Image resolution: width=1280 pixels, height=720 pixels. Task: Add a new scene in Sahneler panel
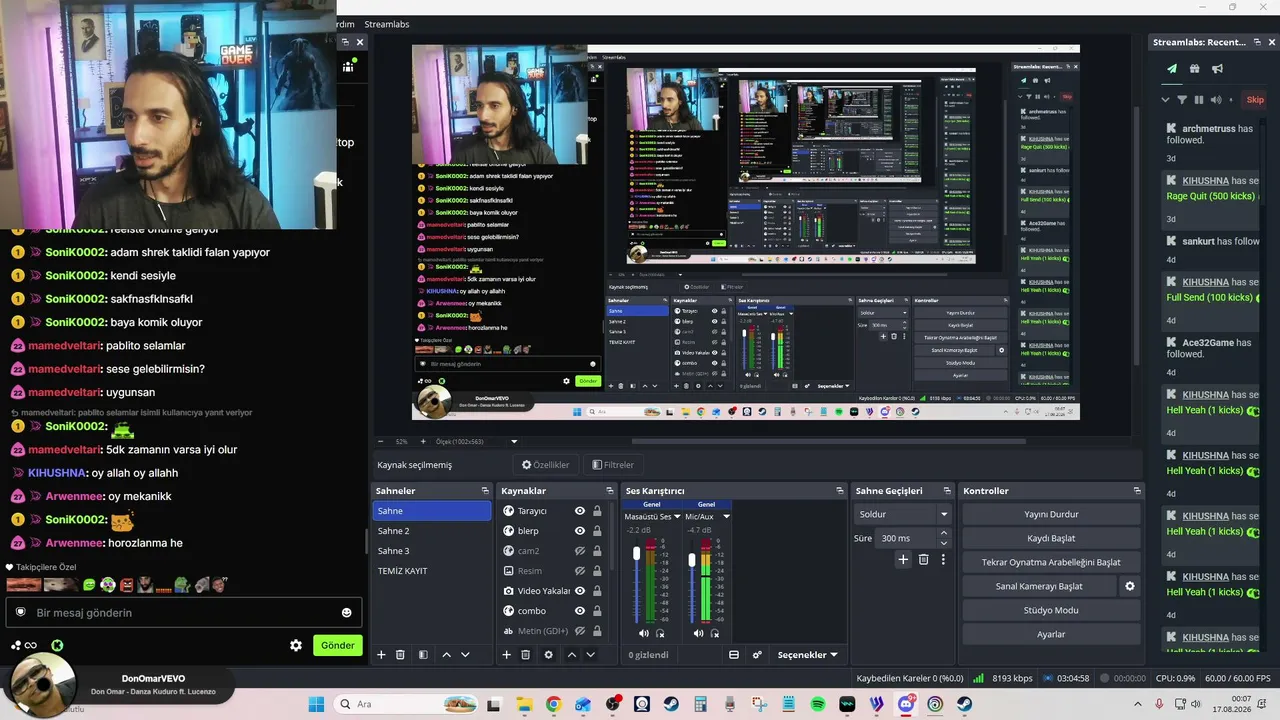tap(381, 655)
